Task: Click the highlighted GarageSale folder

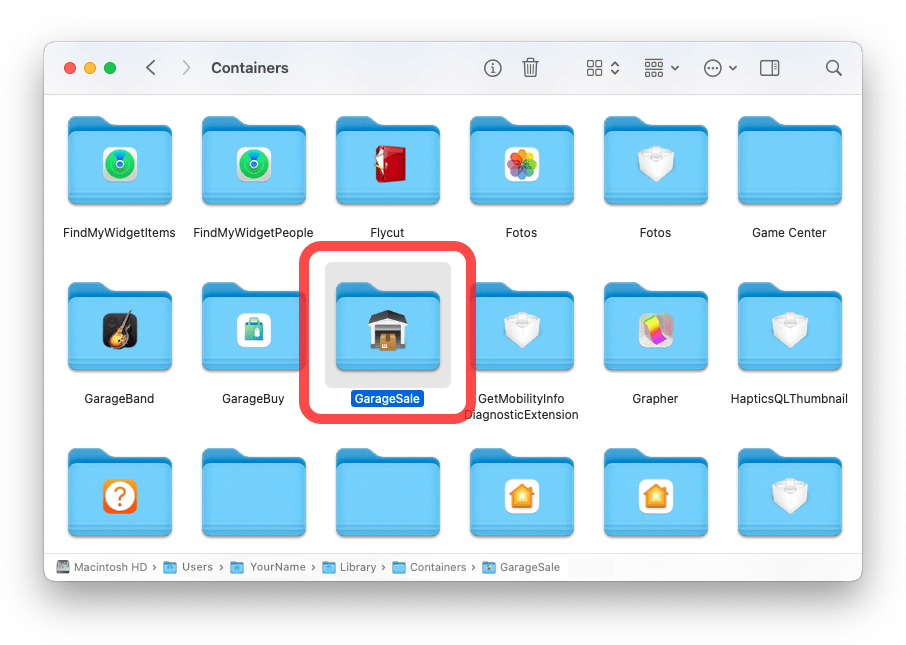Action: (x=388, y=327)
